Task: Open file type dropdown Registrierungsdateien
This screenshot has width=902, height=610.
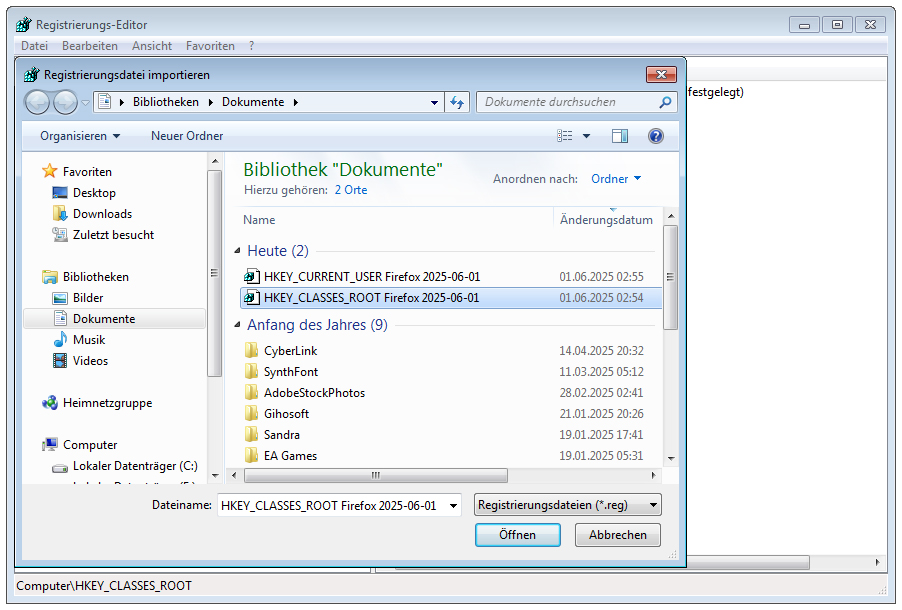Action: coord(567,506)
